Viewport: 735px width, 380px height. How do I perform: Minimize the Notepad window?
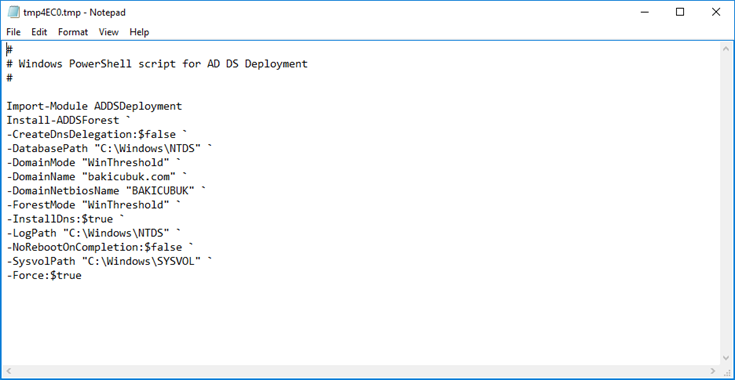click(644, 12)
